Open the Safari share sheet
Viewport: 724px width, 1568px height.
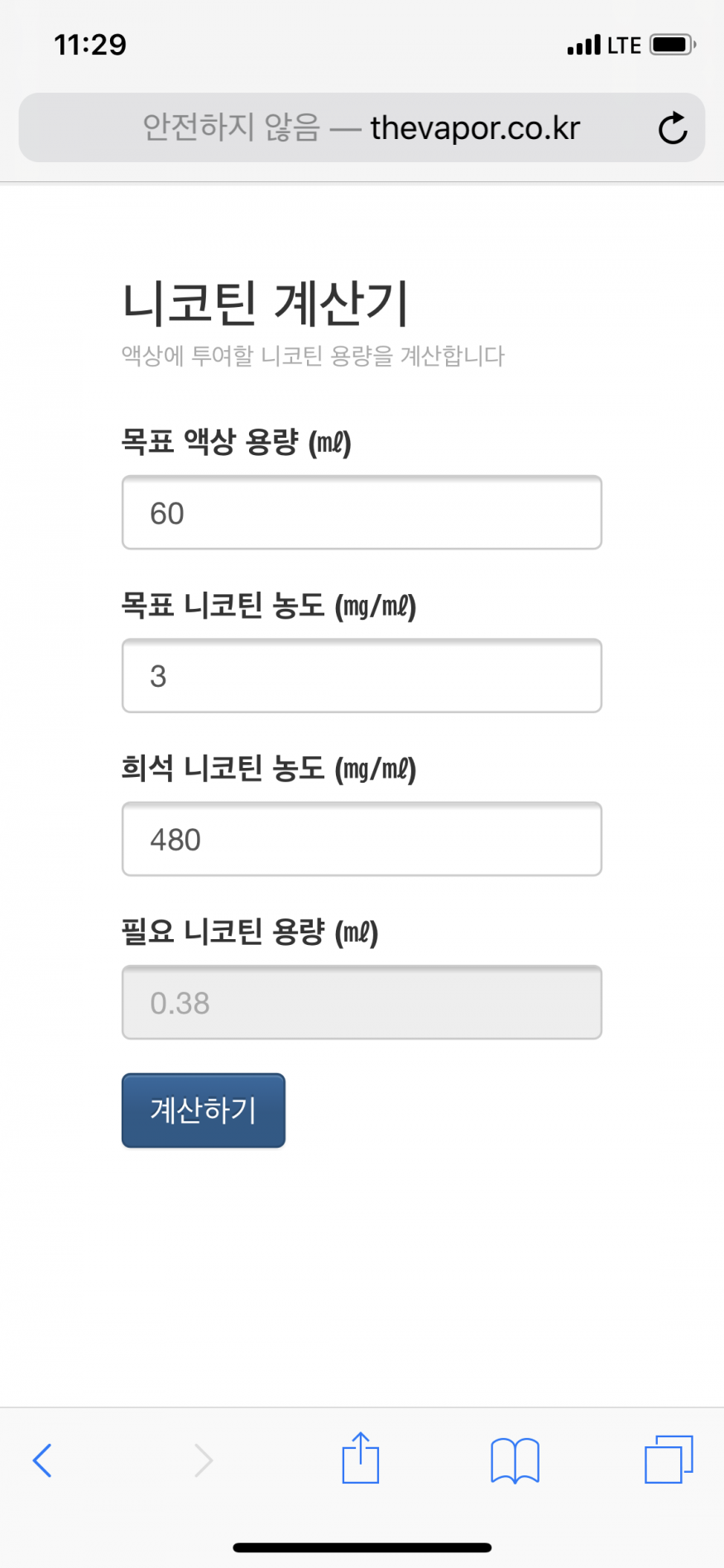pyautogui.click(x=361, y=1459)
